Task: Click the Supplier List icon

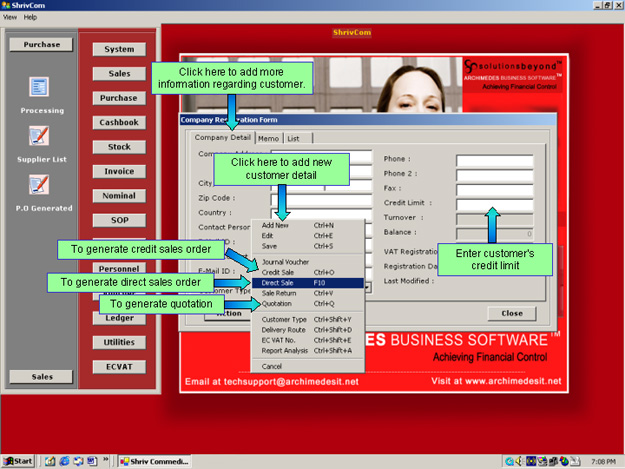Action: tap(40, 136)
